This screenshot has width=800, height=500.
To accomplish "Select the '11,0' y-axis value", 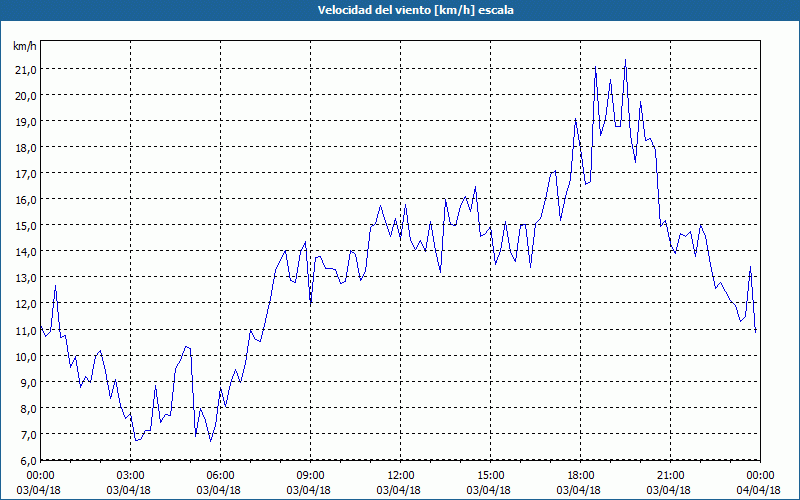I will 26,330.
